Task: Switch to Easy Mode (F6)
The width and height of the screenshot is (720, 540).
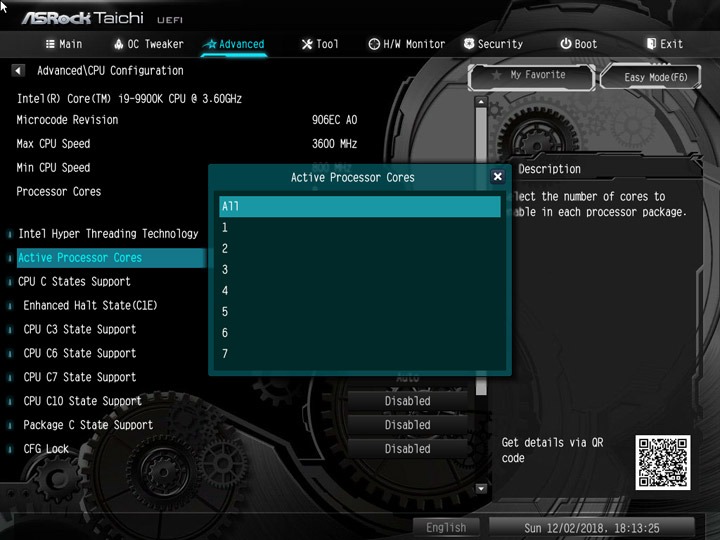Action: point(650,77)
